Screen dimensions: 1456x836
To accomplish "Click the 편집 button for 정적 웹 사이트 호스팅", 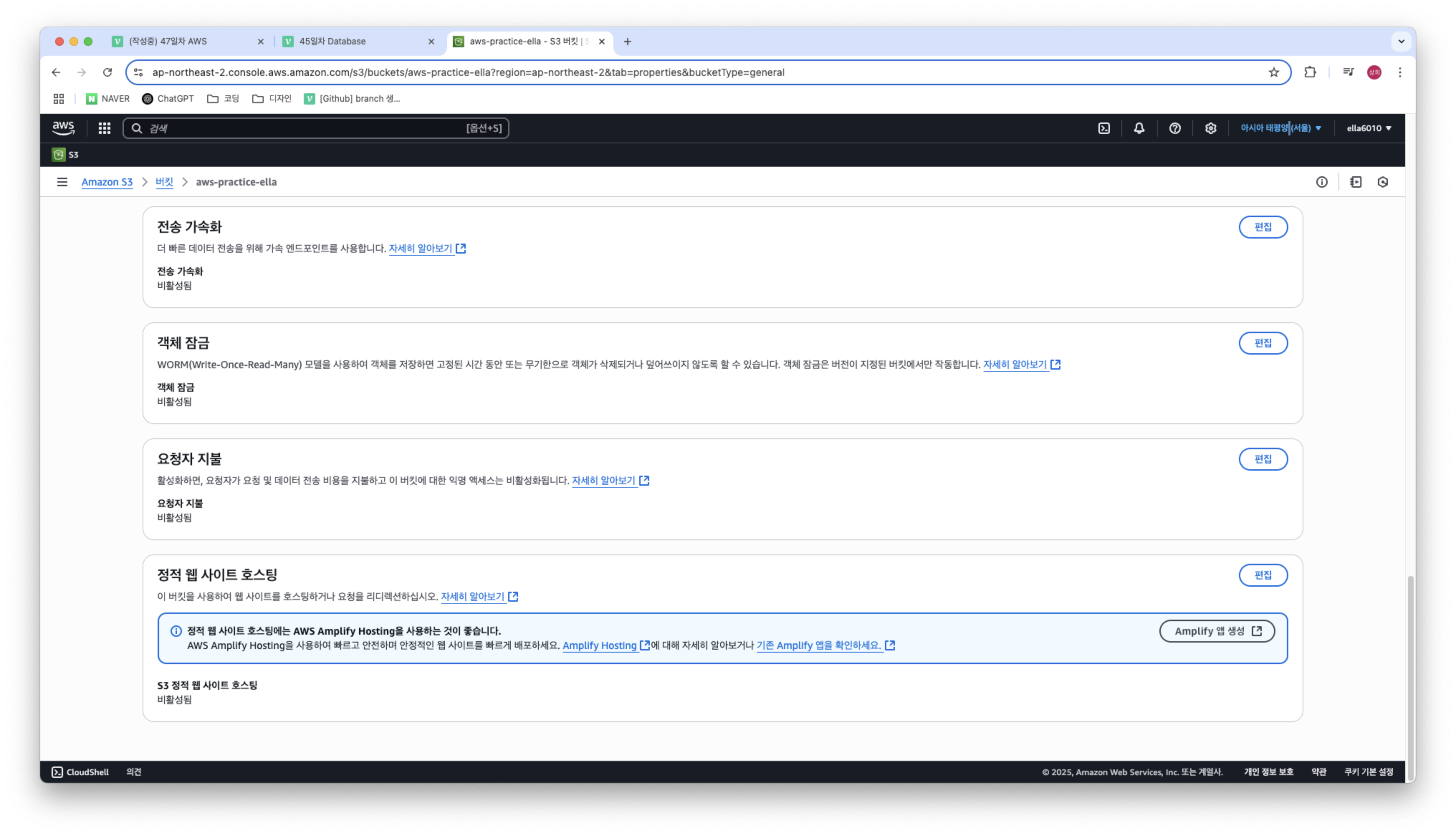I will coord(1263,575).
